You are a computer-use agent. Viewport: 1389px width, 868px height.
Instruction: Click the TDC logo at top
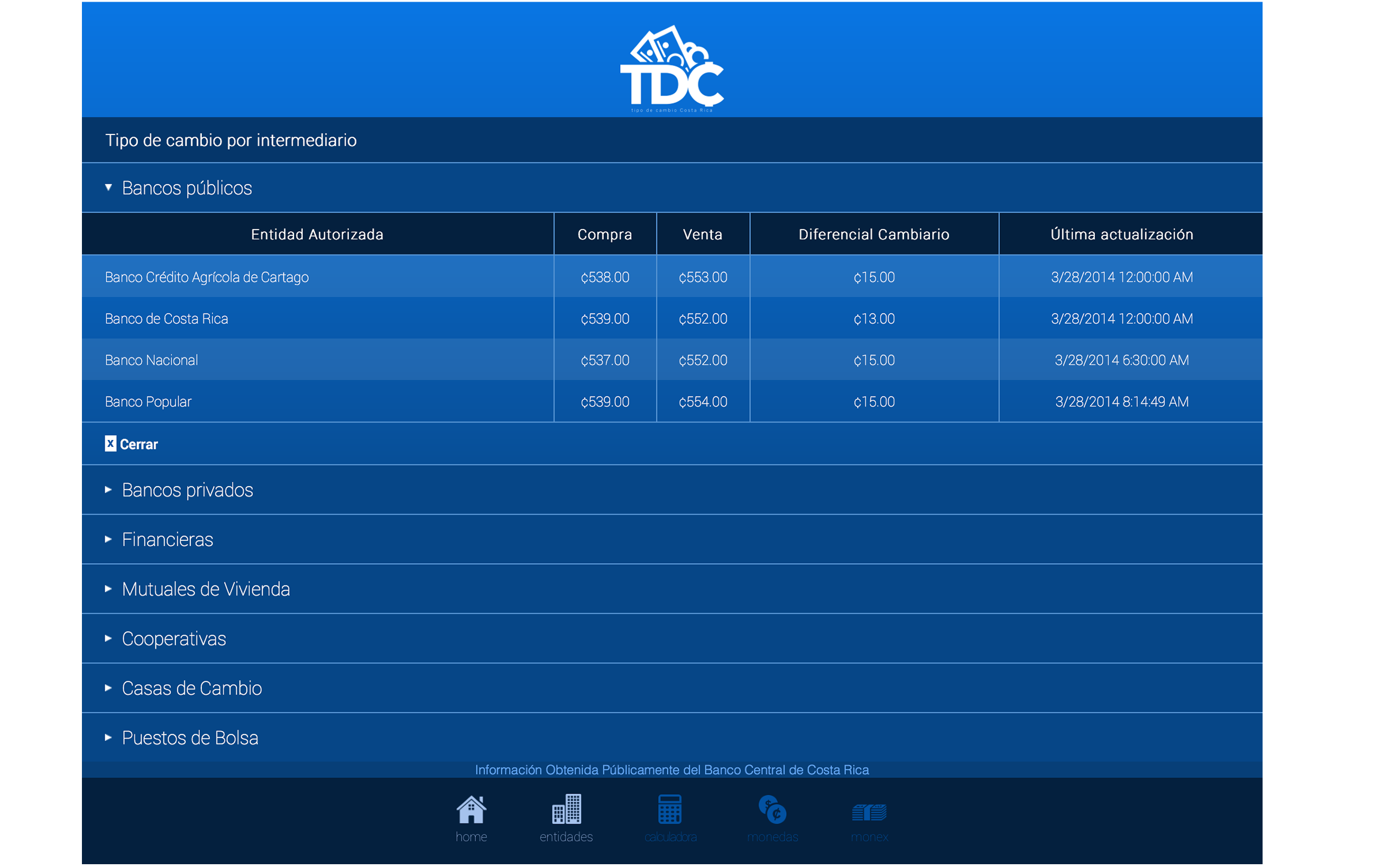click(672, 69)
